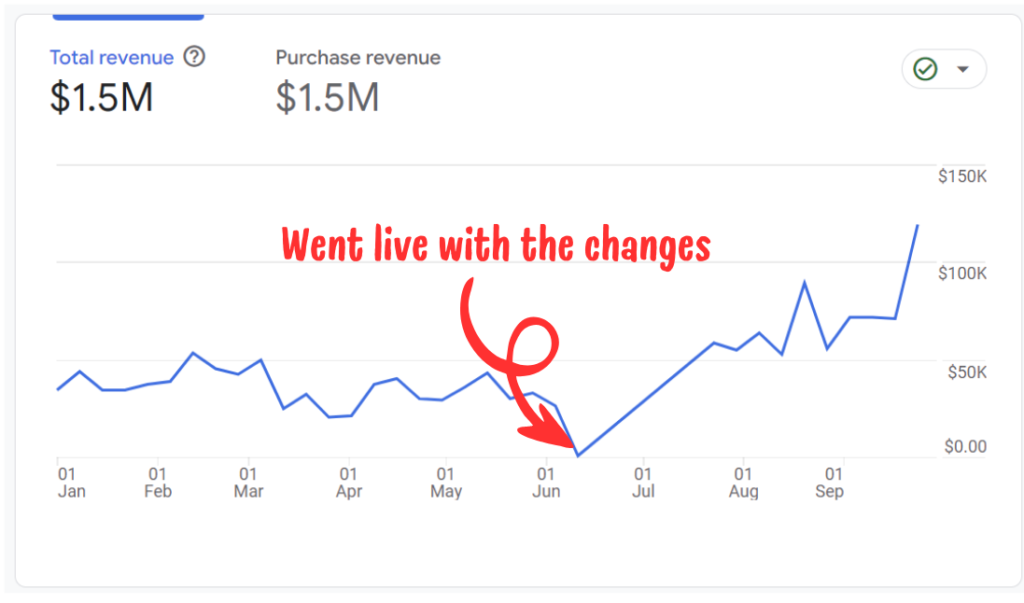Click the $1.5M Total revenue figure
Viewport: 1024px width, 603px height.
(100, 98)
